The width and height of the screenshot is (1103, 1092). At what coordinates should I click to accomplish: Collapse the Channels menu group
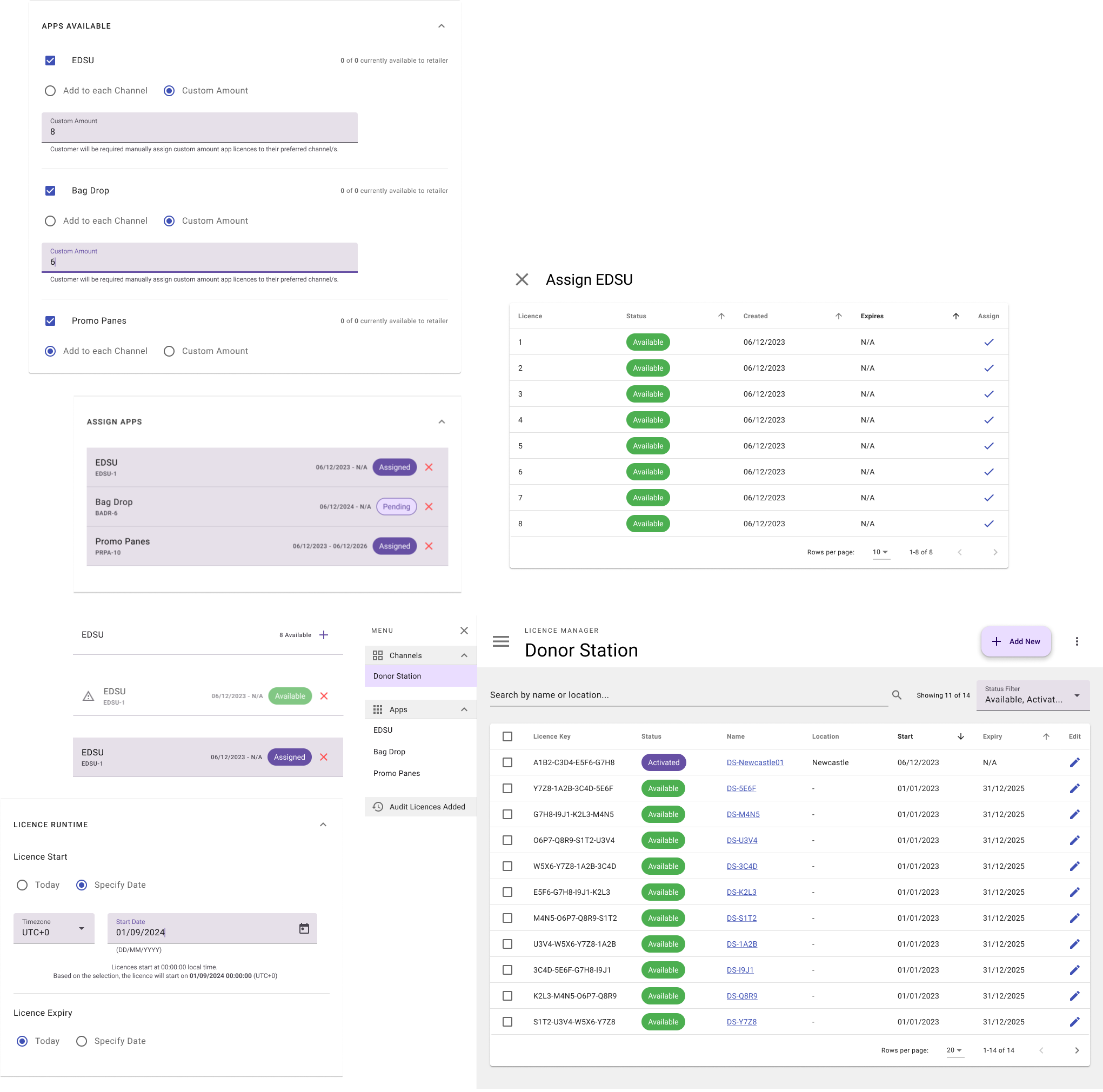pyautogui.click(x=464, y=655)
